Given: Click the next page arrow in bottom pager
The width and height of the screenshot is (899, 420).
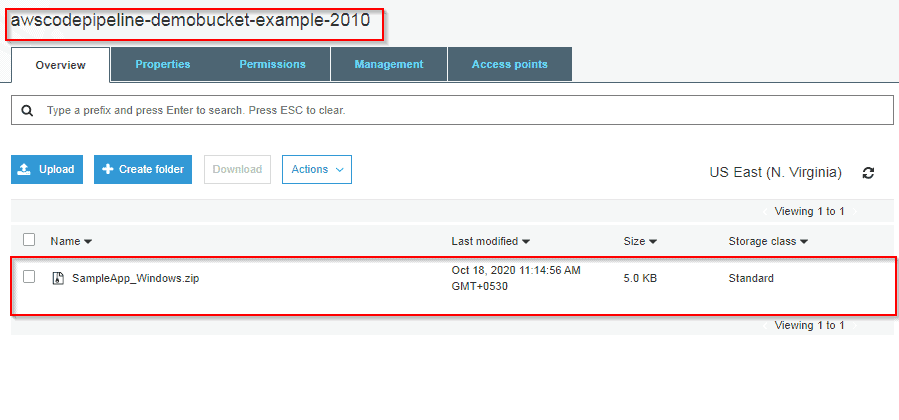Looking at the screenshot, I should tap(855, 325).
